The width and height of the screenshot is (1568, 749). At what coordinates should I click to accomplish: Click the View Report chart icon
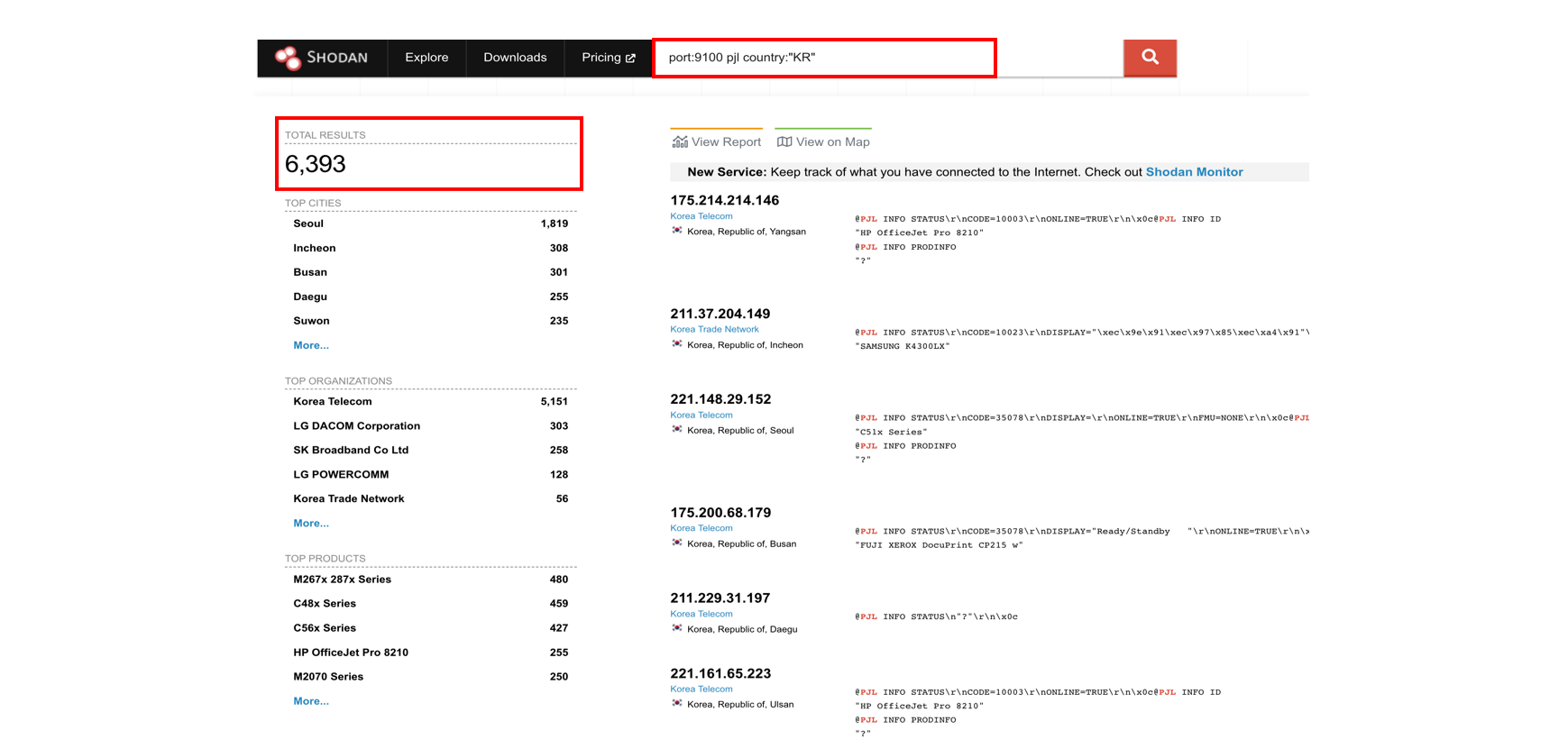[680, 142]
